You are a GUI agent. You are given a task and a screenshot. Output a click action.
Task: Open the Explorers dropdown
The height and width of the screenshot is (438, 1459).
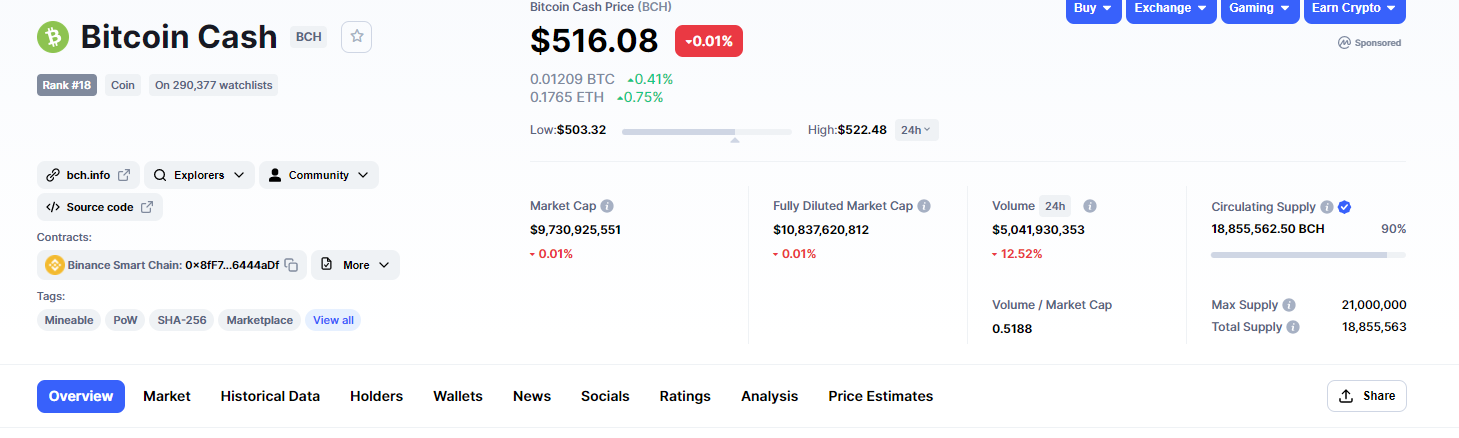tap(199, 175)
